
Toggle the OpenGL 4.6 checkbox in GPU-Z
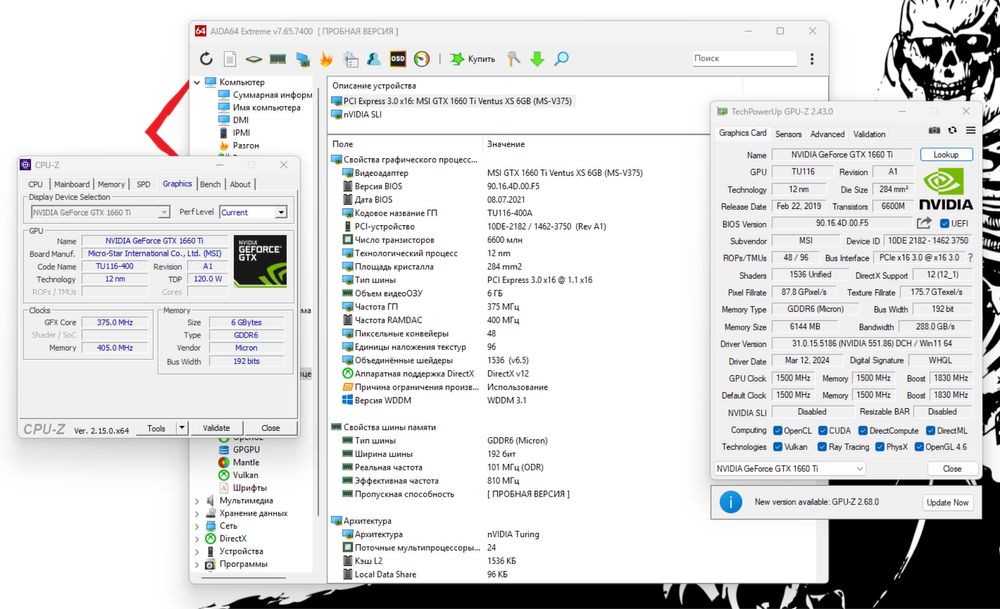(x=919, y=447)
